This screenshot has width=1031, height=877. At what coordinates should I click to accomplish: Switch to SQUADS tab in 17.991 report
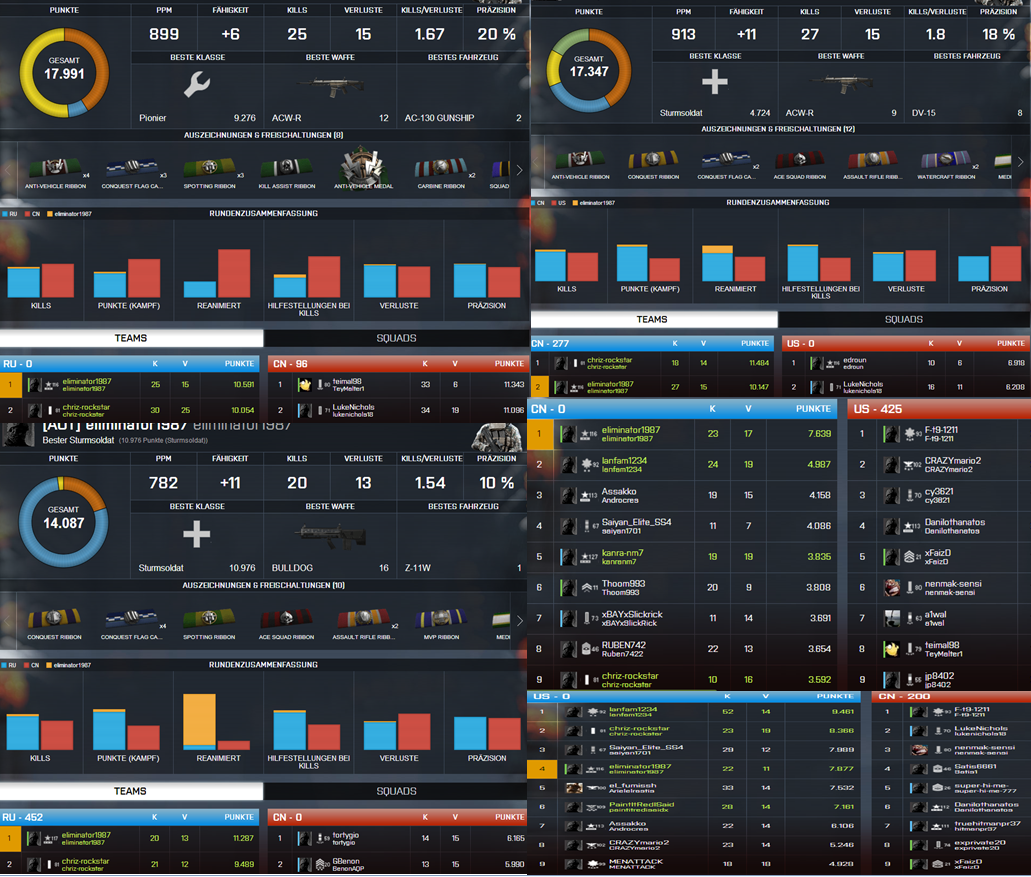396,338
